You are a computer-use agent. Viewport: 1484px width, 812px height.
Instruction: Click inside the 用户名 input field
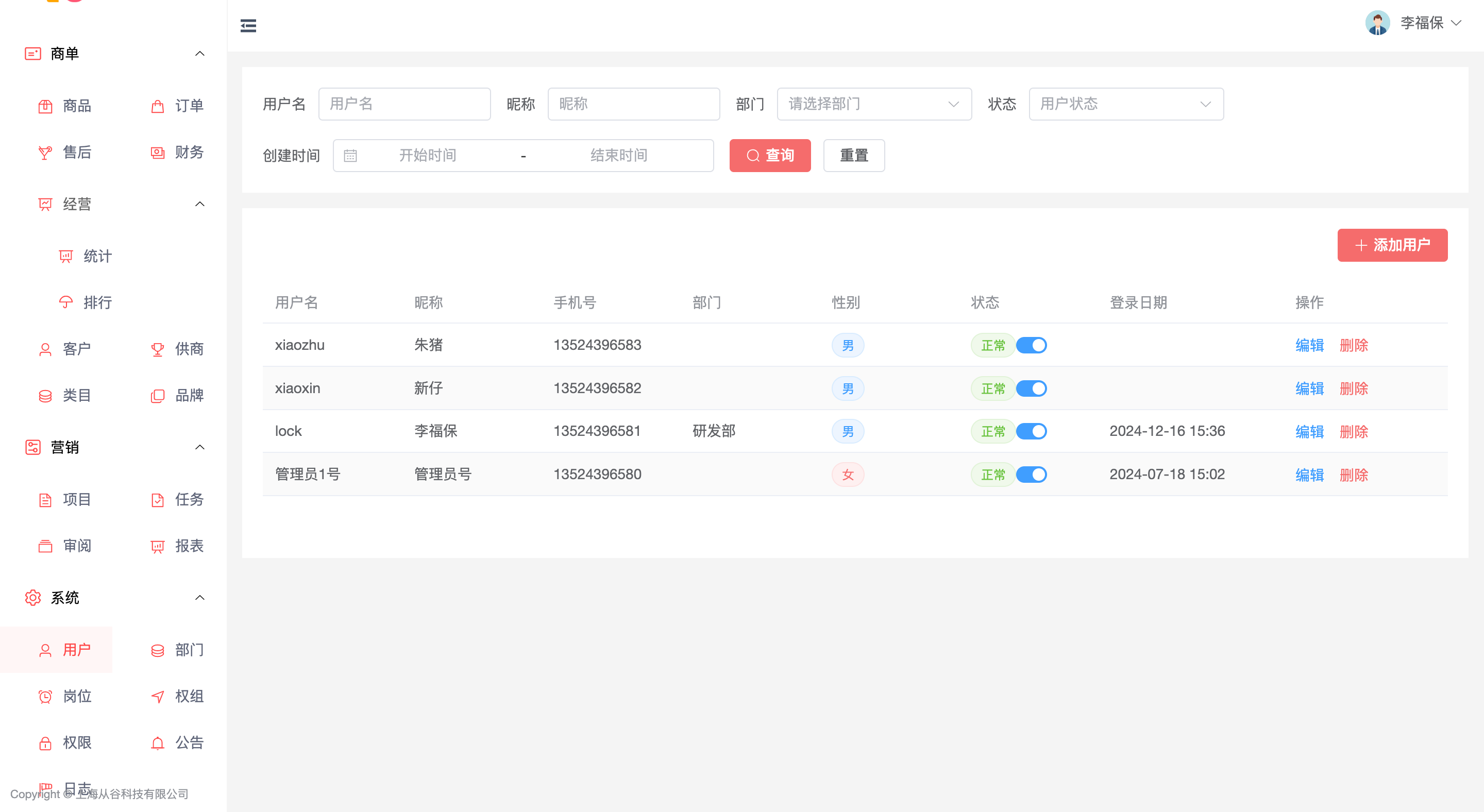(404, 104)
